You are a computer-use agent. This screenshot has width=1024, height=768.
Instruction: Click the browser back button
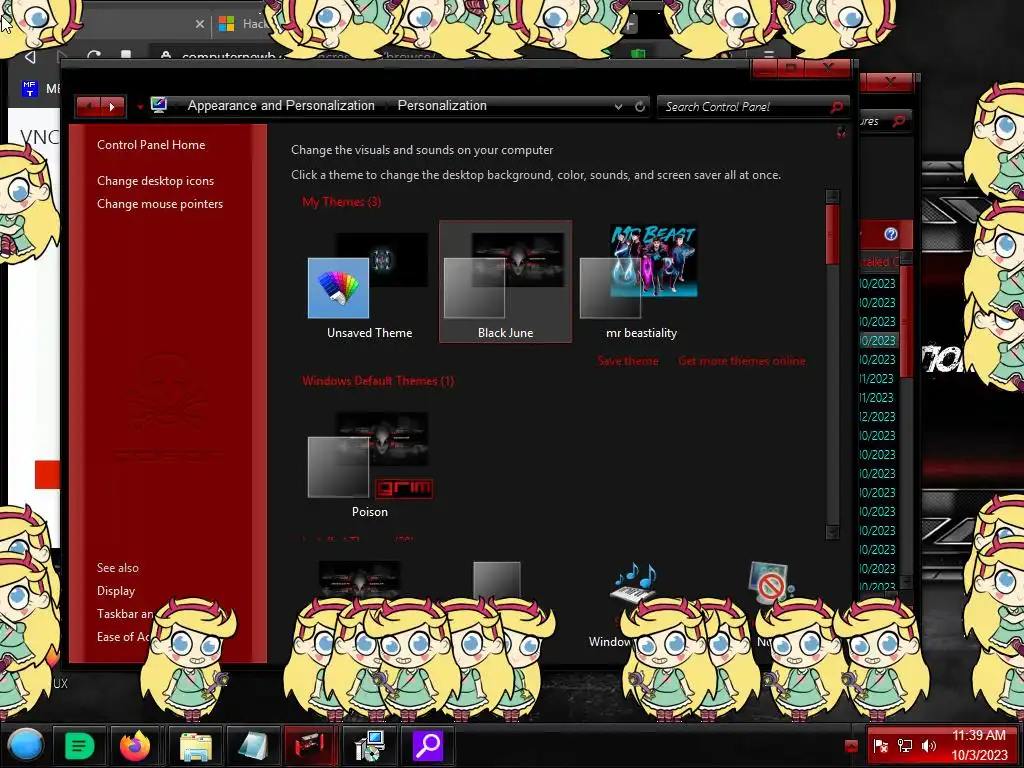click(30, 57)
